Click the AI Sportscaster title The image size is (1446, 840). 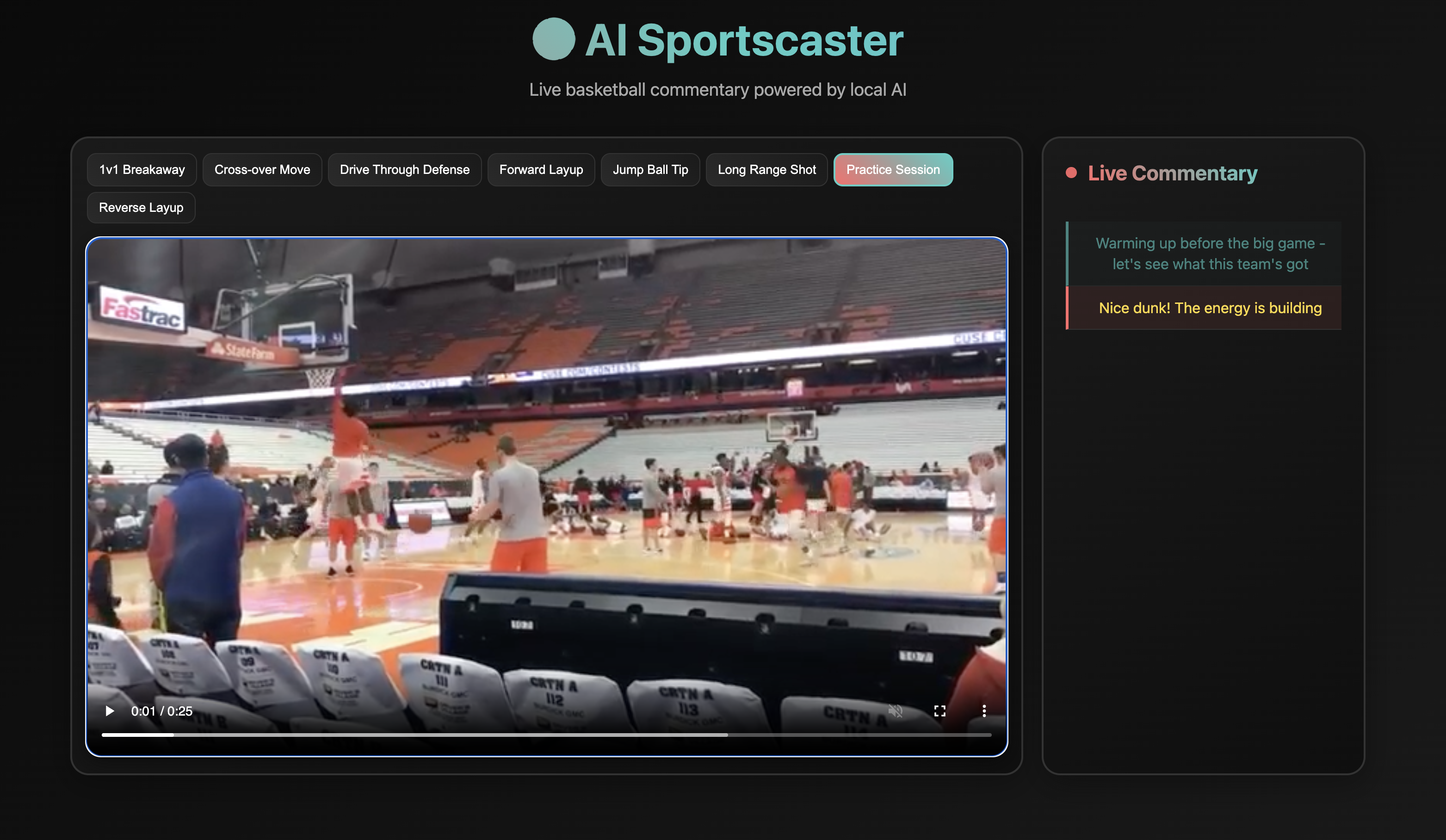point(744,40)
